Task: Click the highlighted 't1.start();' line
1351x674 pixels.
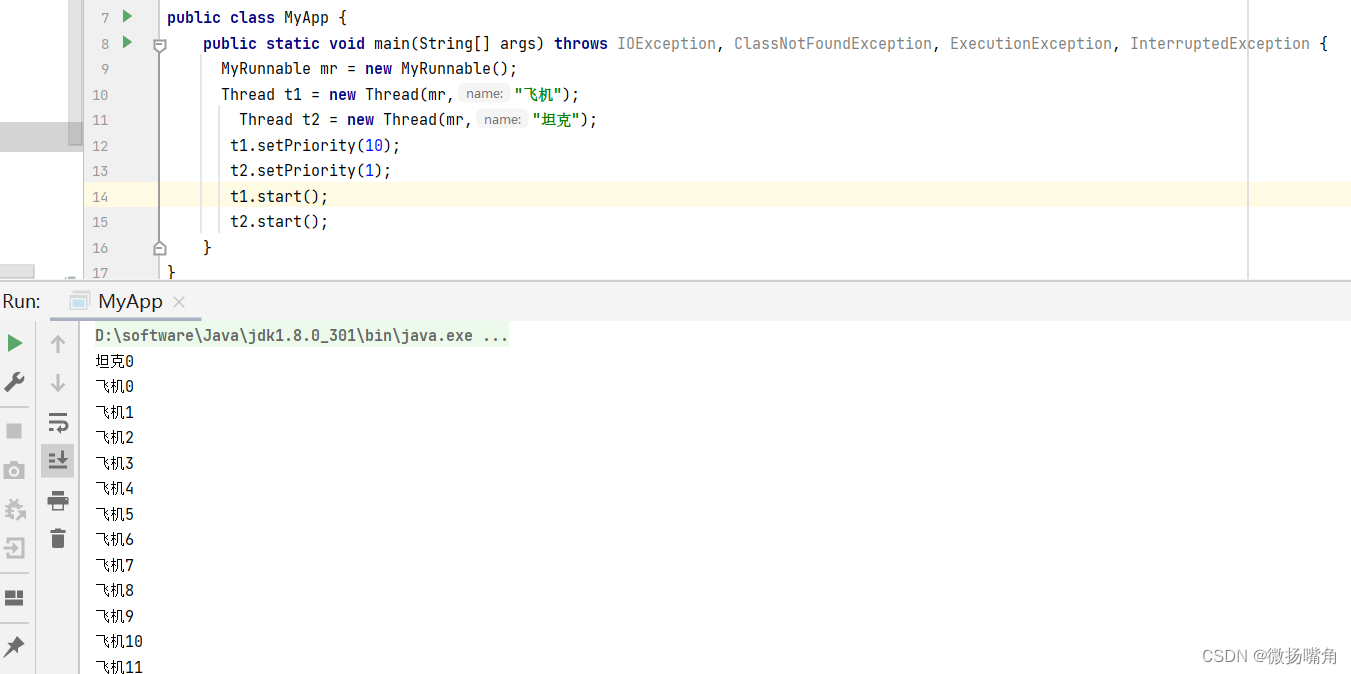Action: tap(279, 196)
